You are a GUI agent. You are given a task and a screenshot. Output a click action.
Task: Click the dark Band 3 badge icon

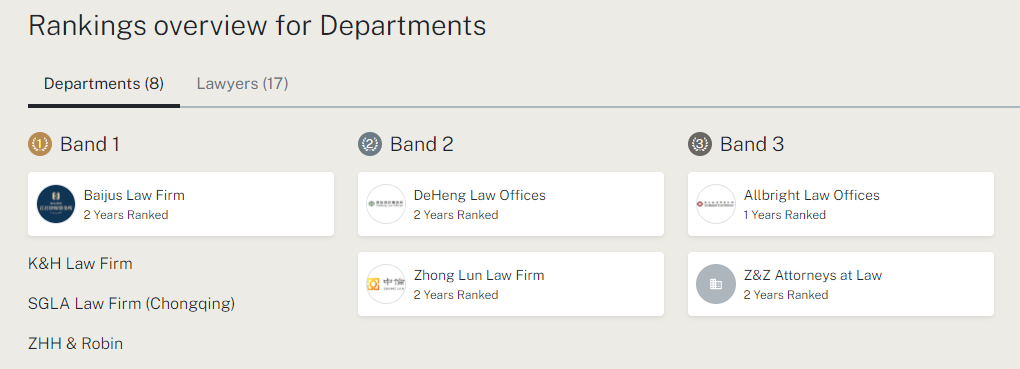(700, 144)
